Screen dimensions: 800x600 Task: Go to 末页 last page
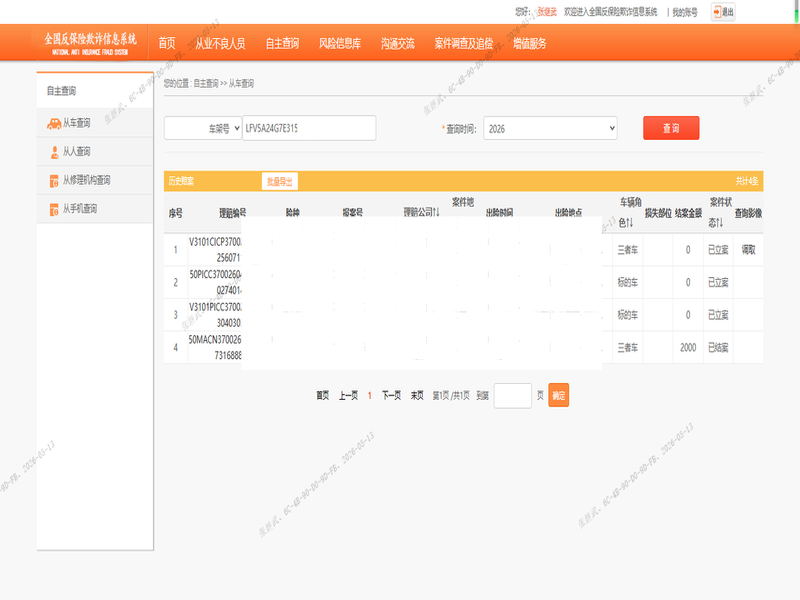pos(417,395)
